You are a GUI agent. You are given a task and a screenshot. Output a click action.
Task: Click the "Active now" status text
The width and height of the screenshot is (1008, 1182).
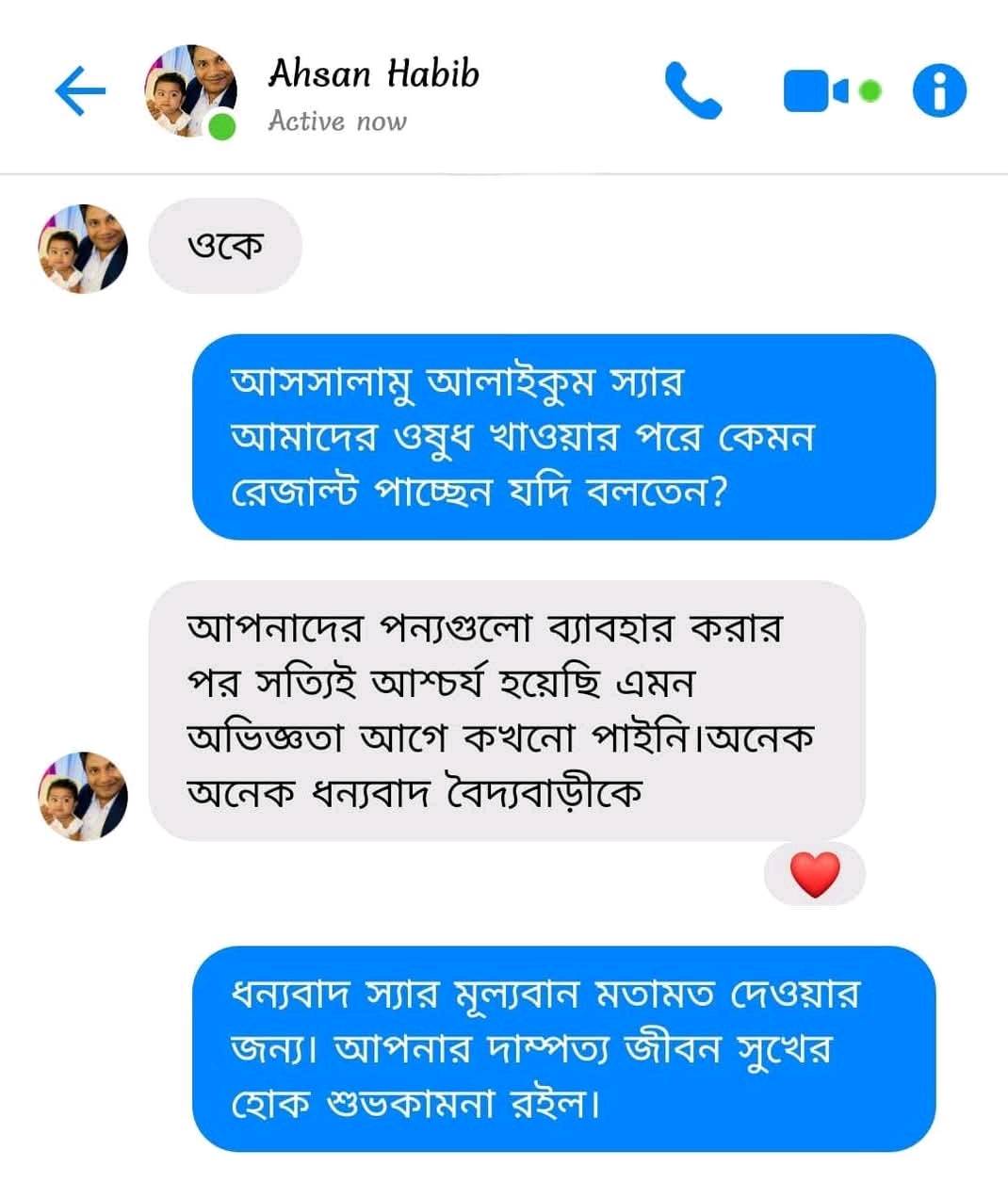pyautogui.click(x=336, y=121)
